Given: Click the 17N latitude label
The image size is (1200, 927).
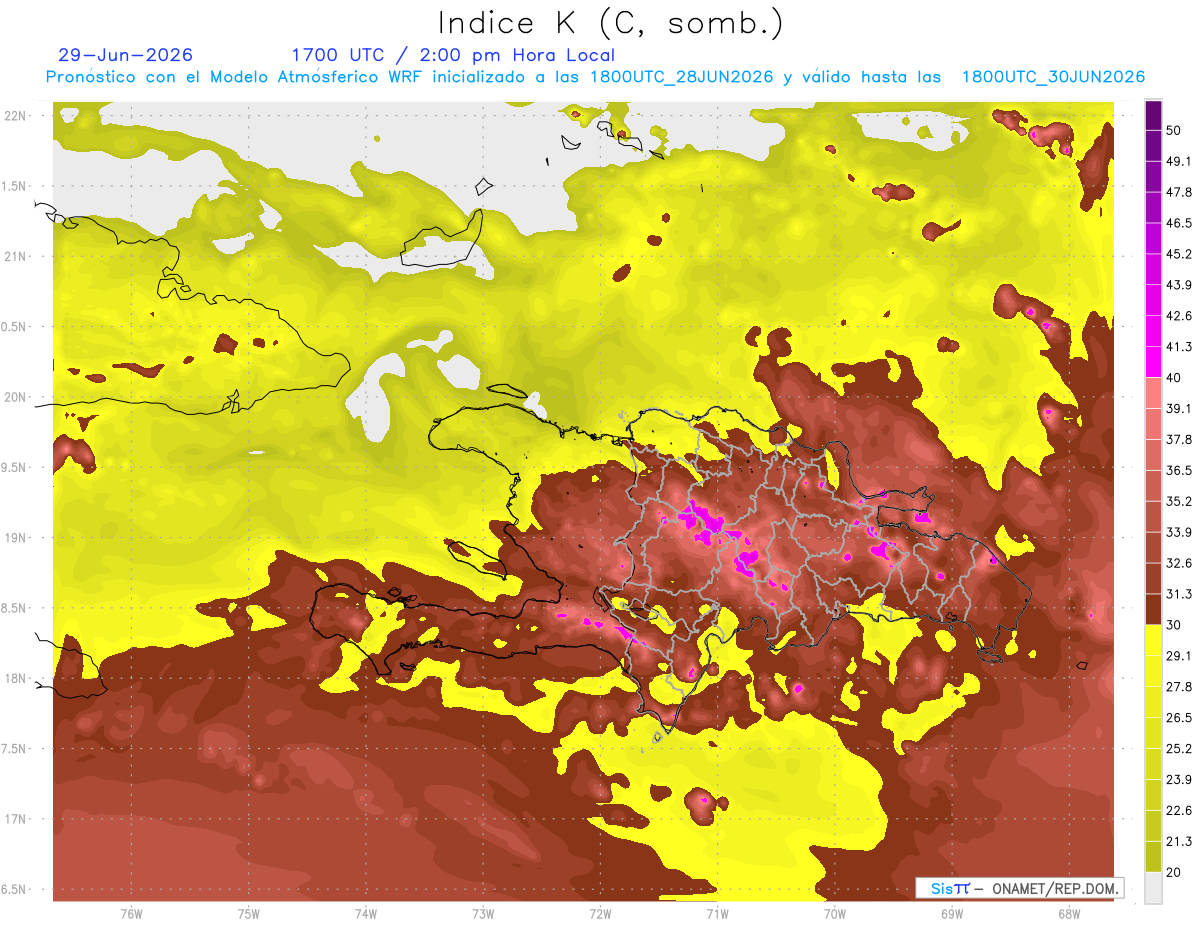Looking at the screenshot, I should coord(16,819).
